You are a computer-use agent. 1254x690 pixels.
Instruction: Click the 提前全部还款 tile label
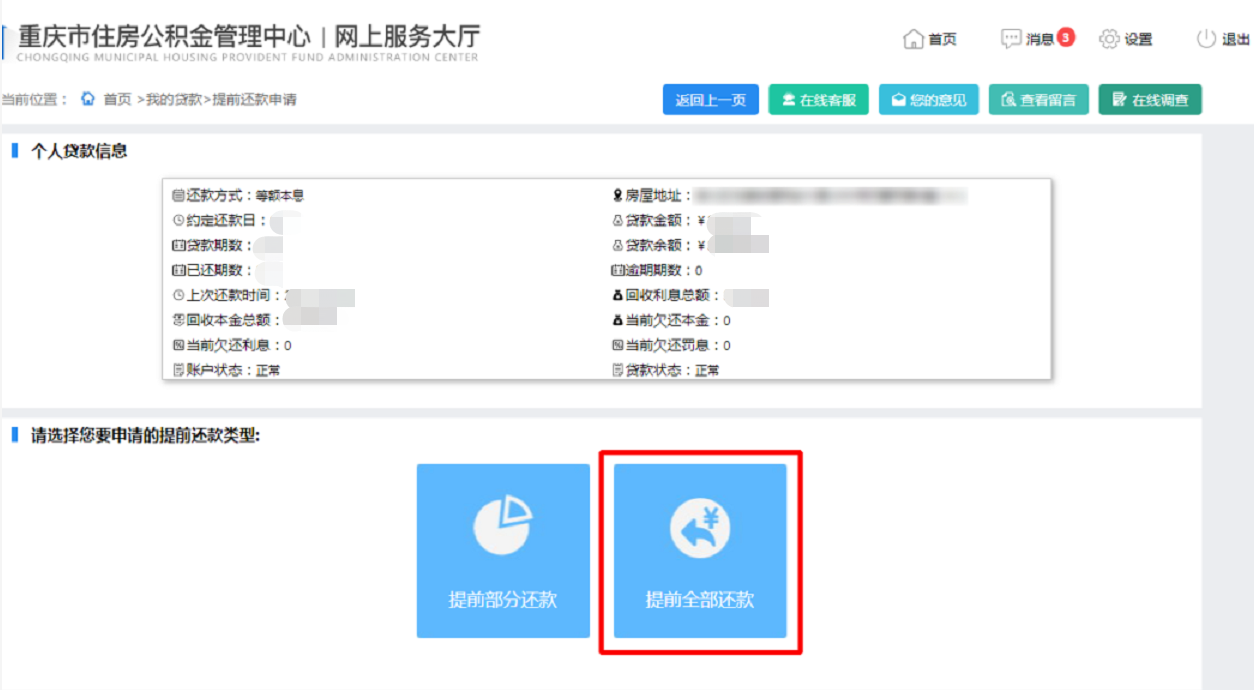[700, 600]
